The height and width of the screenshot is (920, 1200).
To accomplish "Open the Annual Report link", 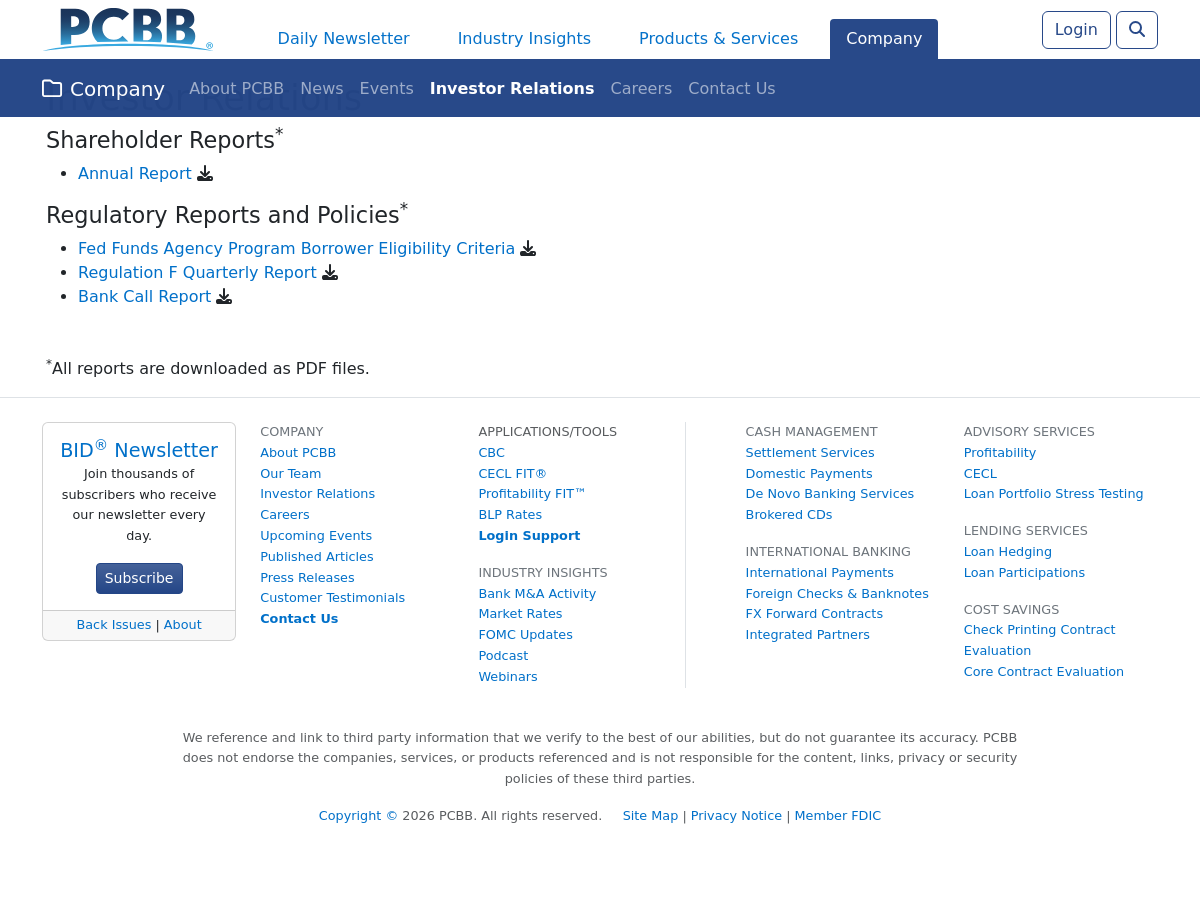I will pyautogui.click(x=135, y=174).
